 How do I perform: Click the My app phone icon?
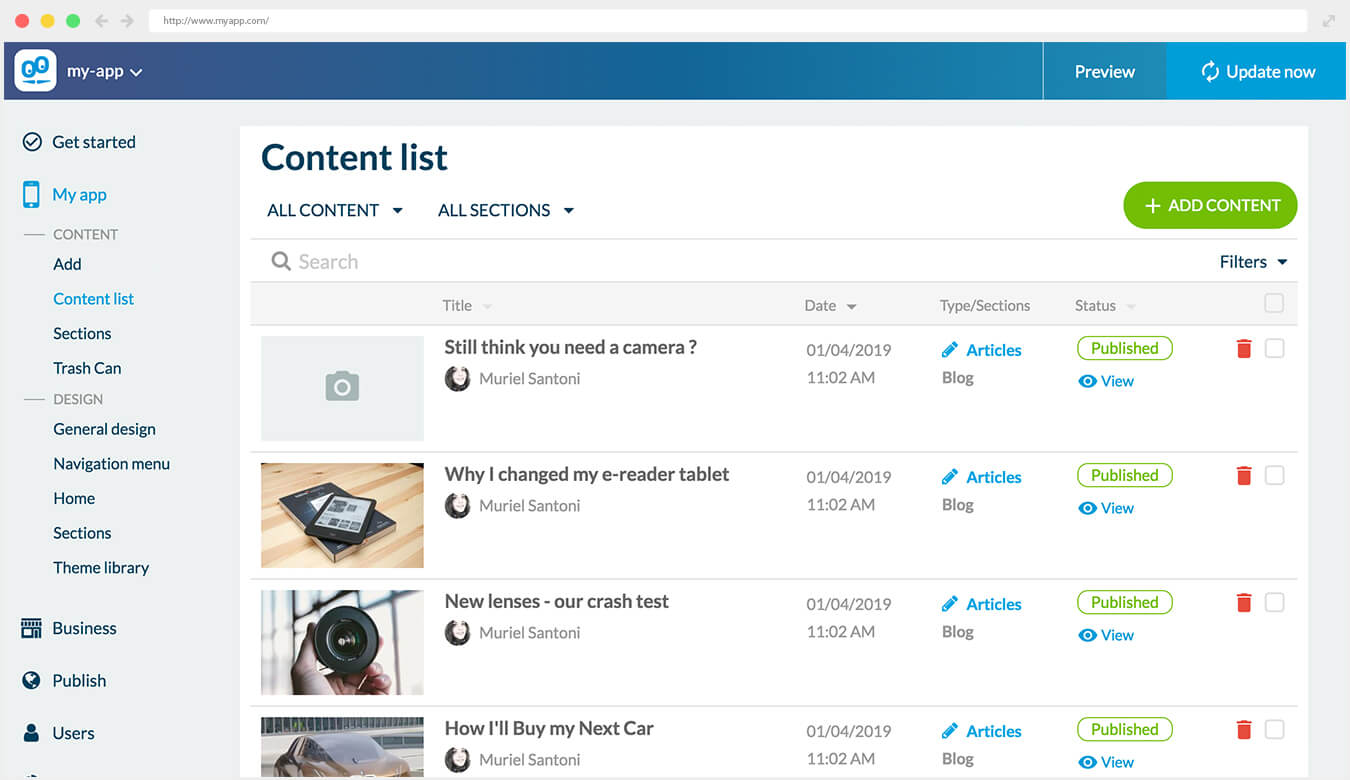pos(32,194)
